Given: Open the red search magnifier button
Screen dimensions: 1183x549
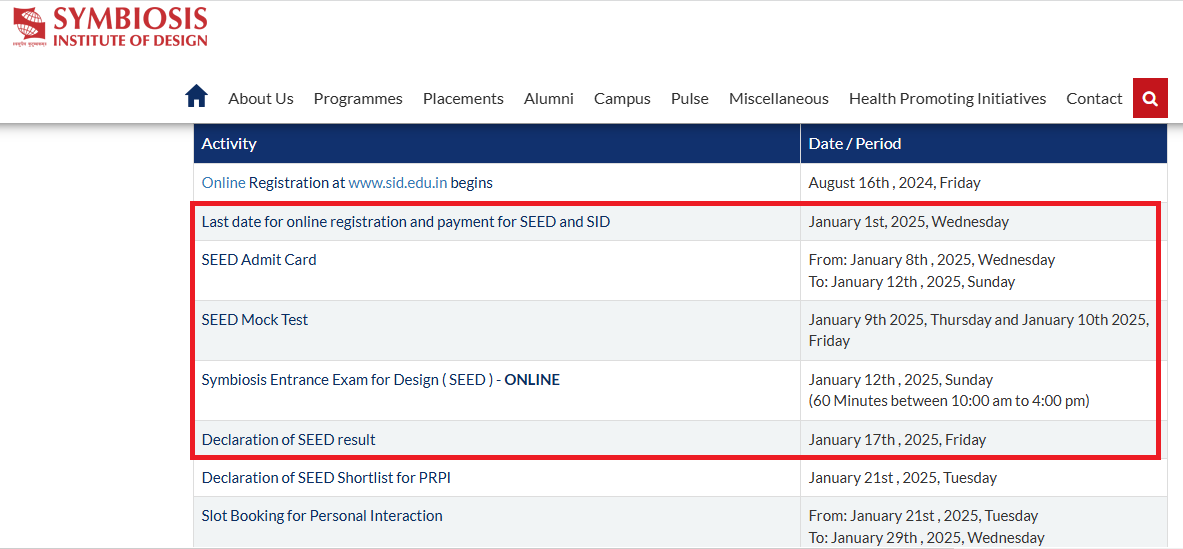Looking at the screenshot, I should 1150,98.
